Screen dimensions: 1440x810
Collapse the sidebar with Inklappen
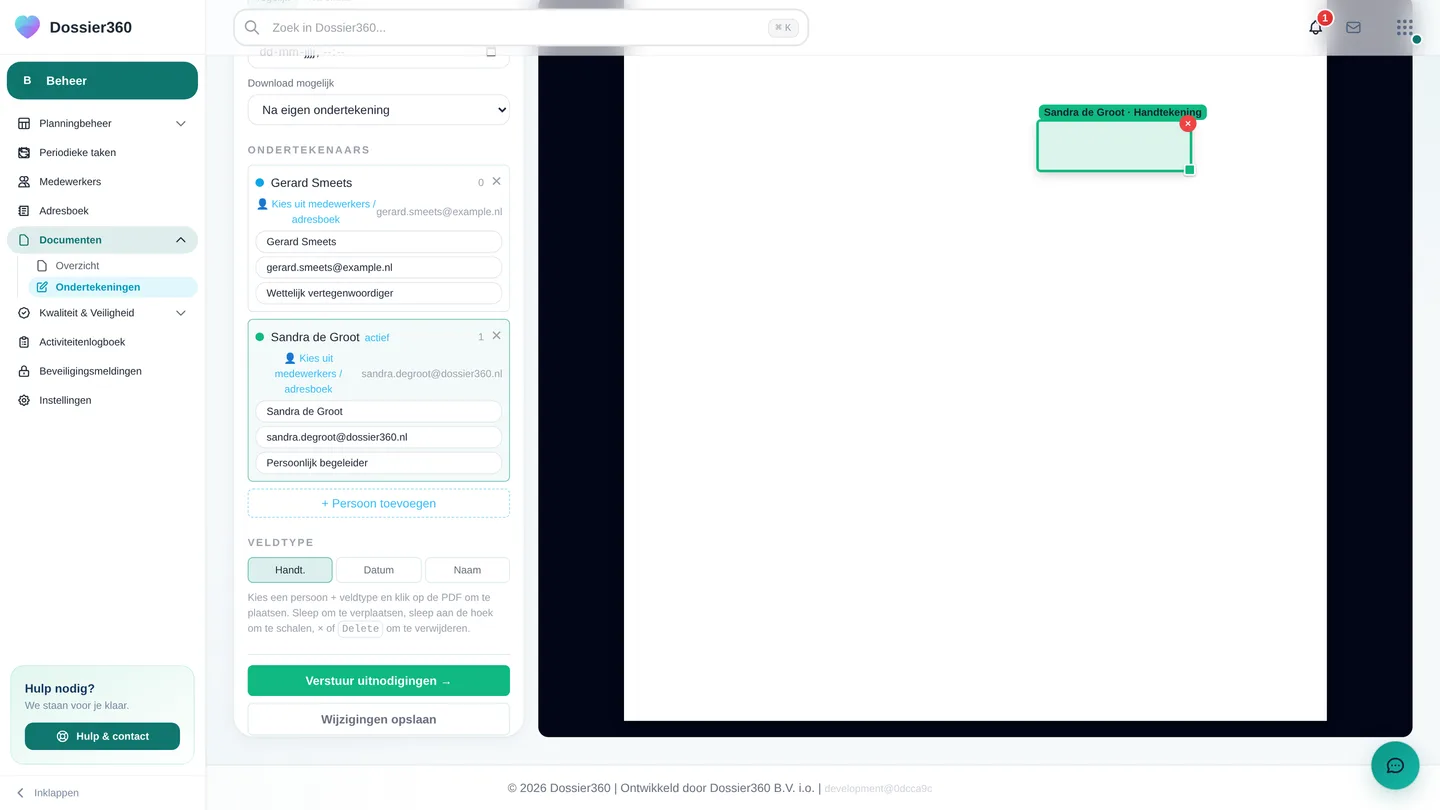(x=47, y=793)
